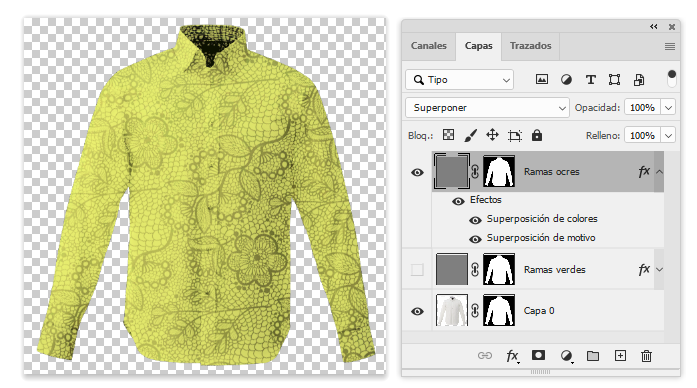
Task: Select Ramas verdes mask thumbnail
Action: [499, 269]
